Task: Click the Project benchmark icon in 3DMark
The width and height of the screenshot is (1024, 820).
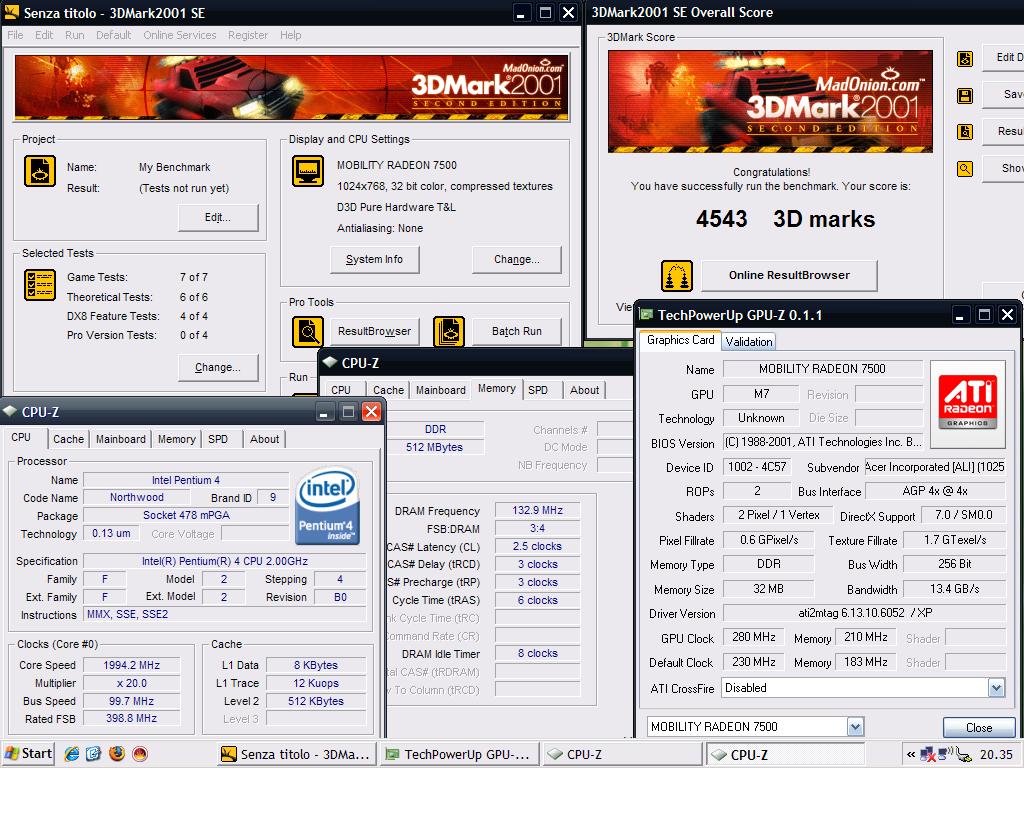Action: point(40,171)
